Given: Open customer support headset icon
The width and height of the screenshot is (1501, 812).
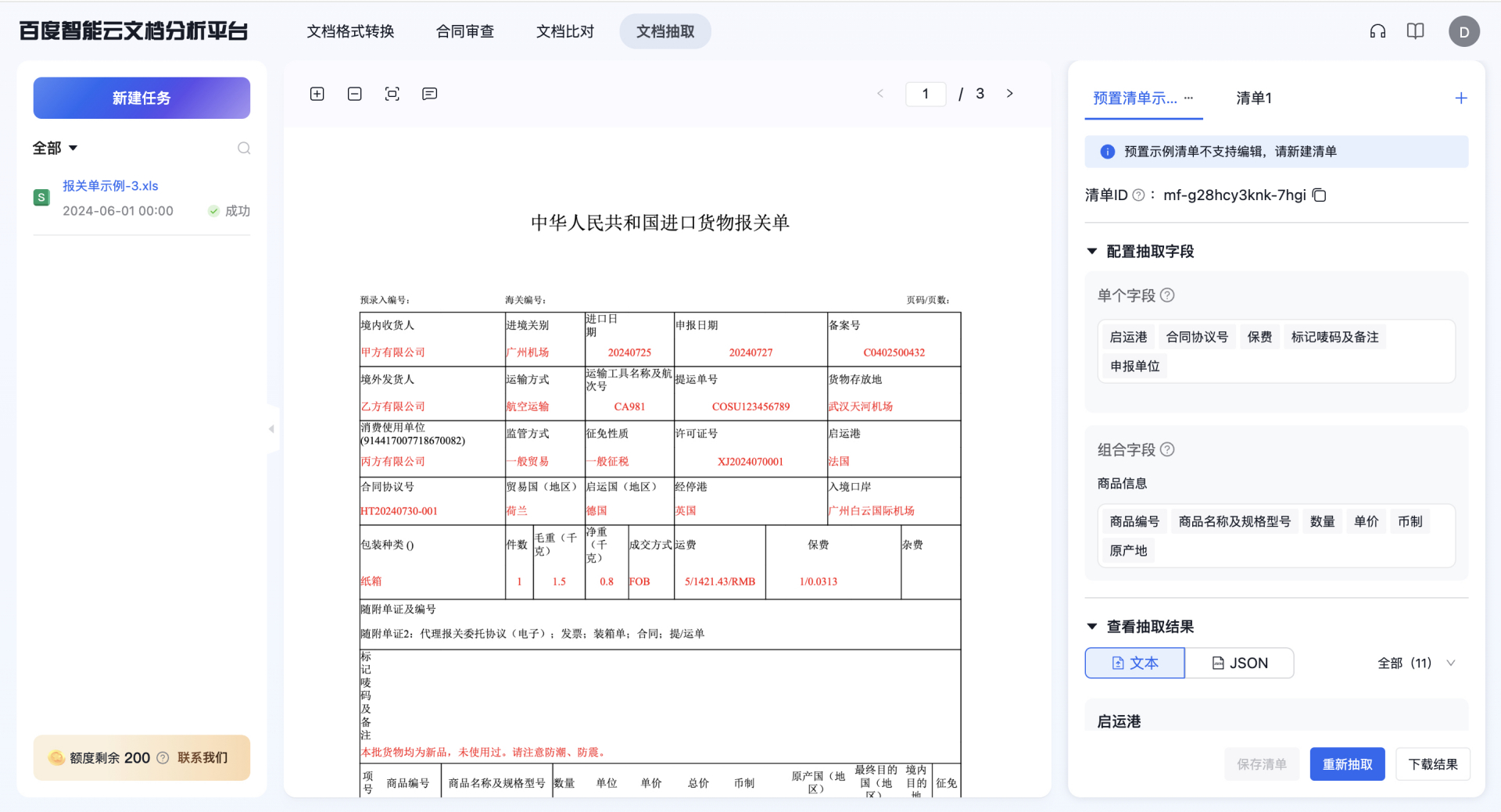Looking at the screenshot, I should 1378,31.
